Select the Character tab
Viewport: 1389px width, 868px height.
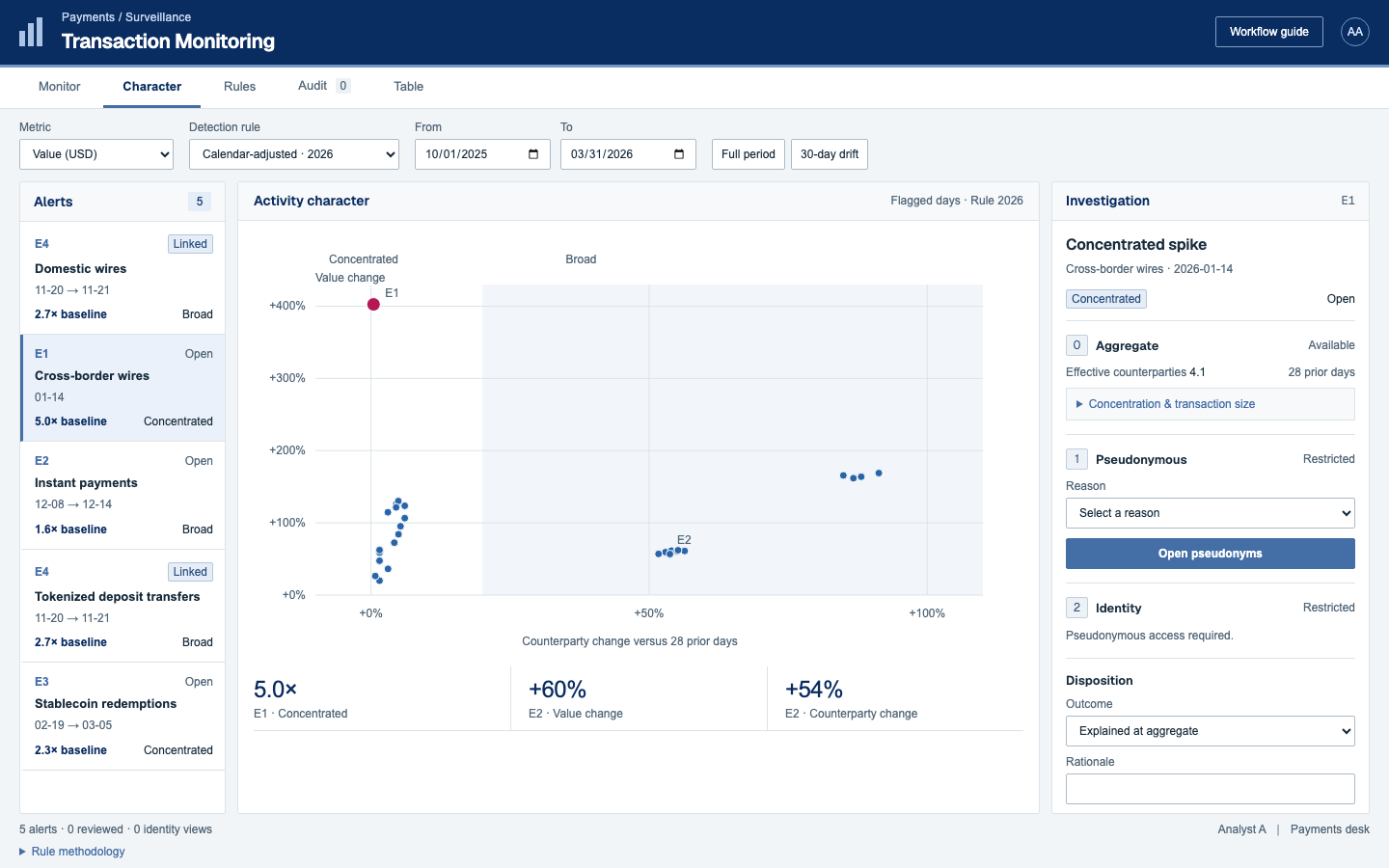[x=151, y=87]
